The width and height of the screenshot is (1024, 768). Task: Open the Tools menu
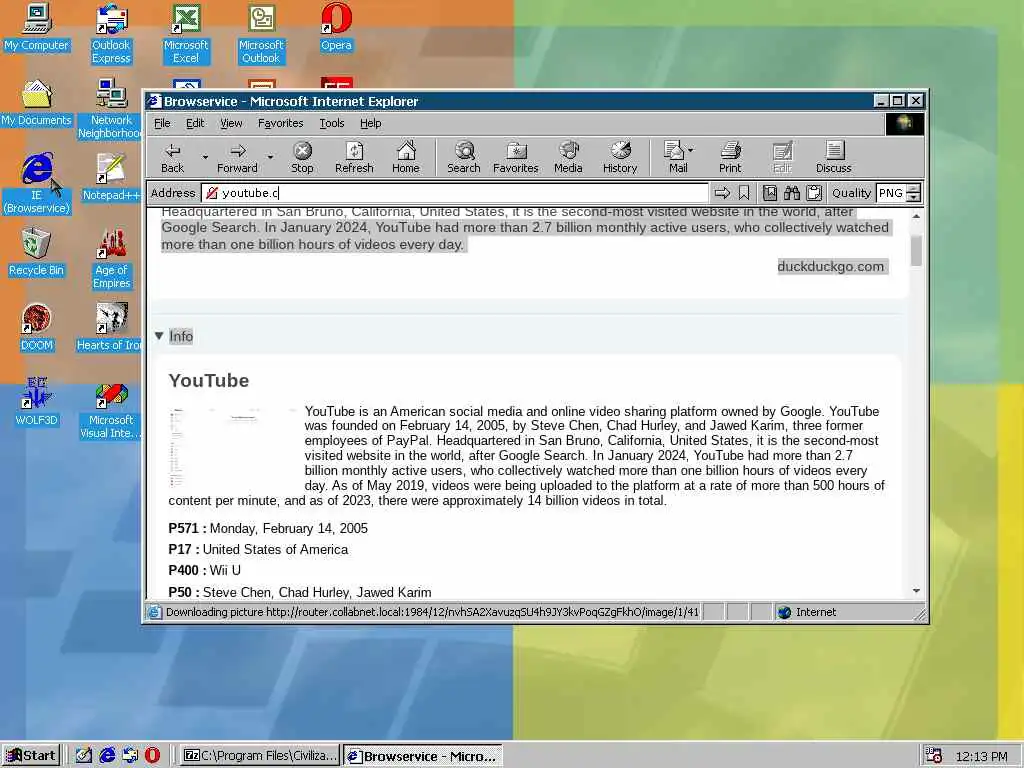(x=332, y=123)
